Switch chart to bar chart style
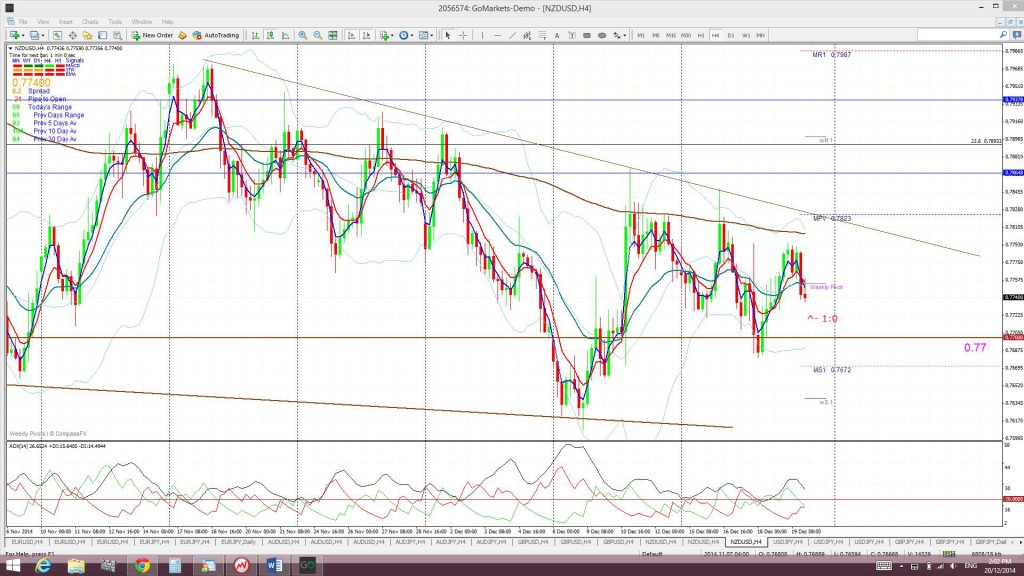 [255, 35]
